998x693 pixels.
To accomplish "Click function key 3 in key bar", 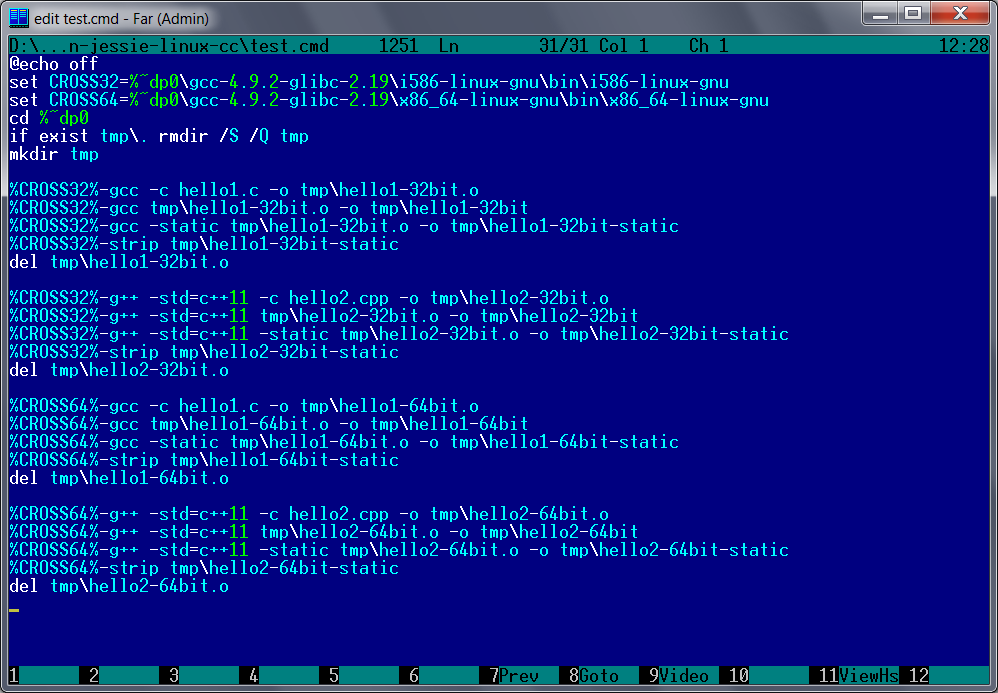I will (x=204, y=675).
